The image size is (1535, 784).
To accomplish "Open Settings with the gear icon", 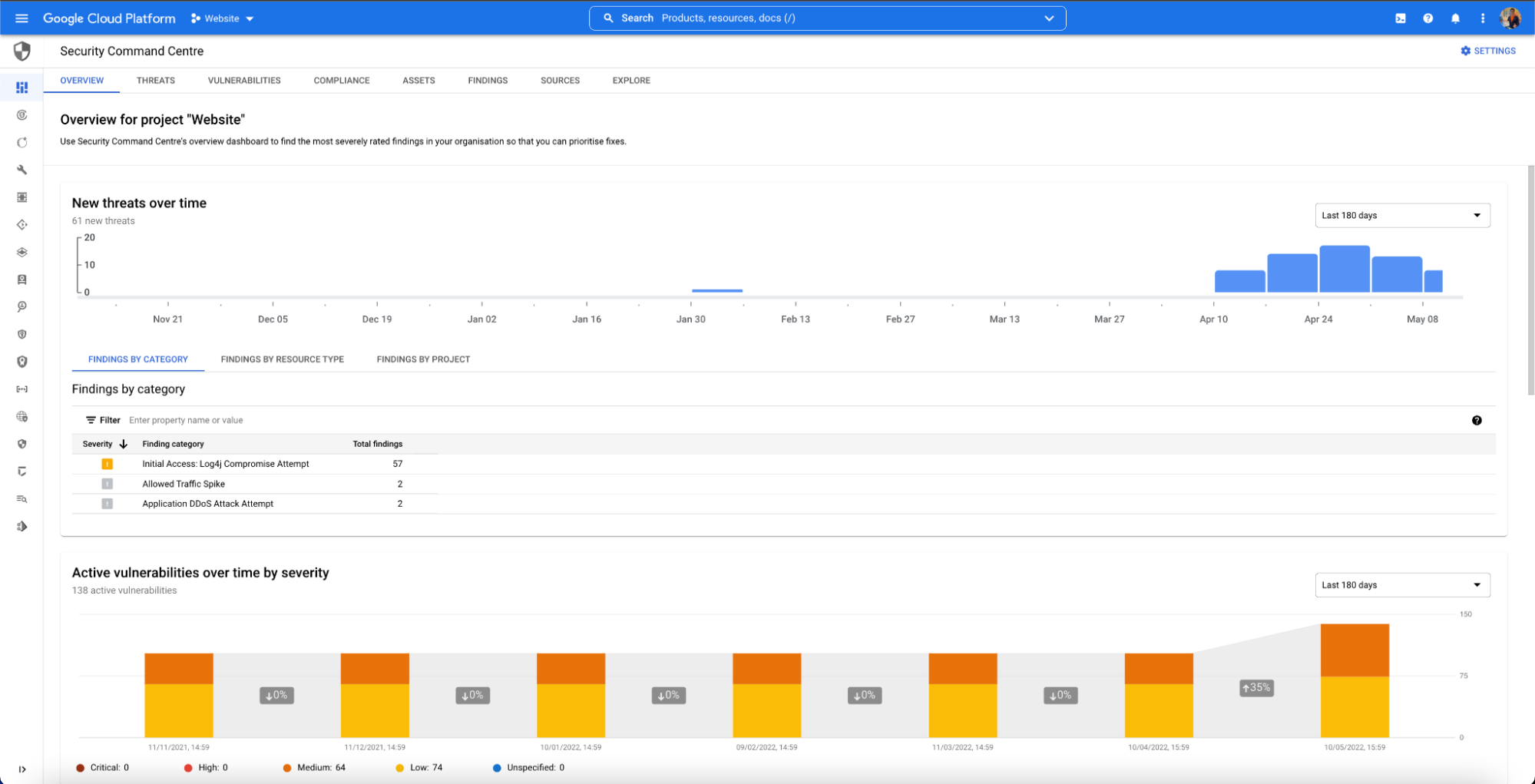I will coord(1488,51).
